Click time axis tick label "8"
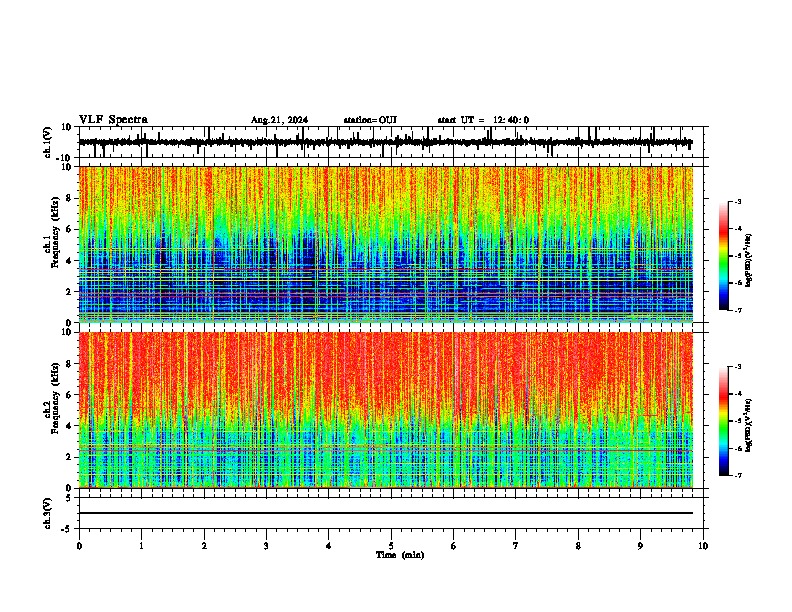 click(x=578, y=545)
